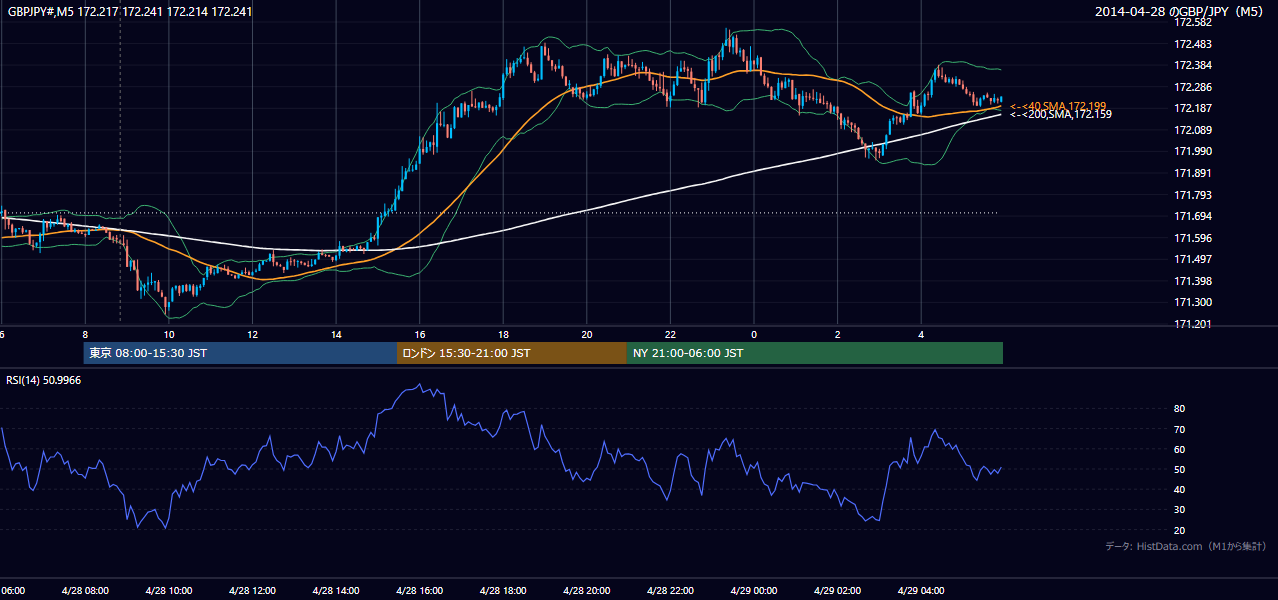
Task: Click the '2014-04-28 のGBP/JPY (M5)' chart title
Action: (1181, 12)
